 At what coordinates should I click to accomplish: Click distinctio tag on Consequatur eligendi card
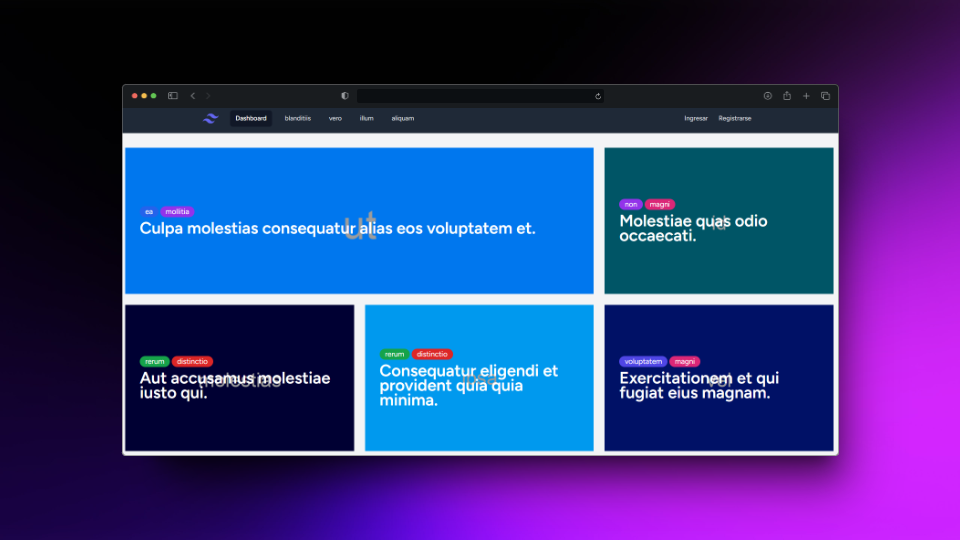432,354
